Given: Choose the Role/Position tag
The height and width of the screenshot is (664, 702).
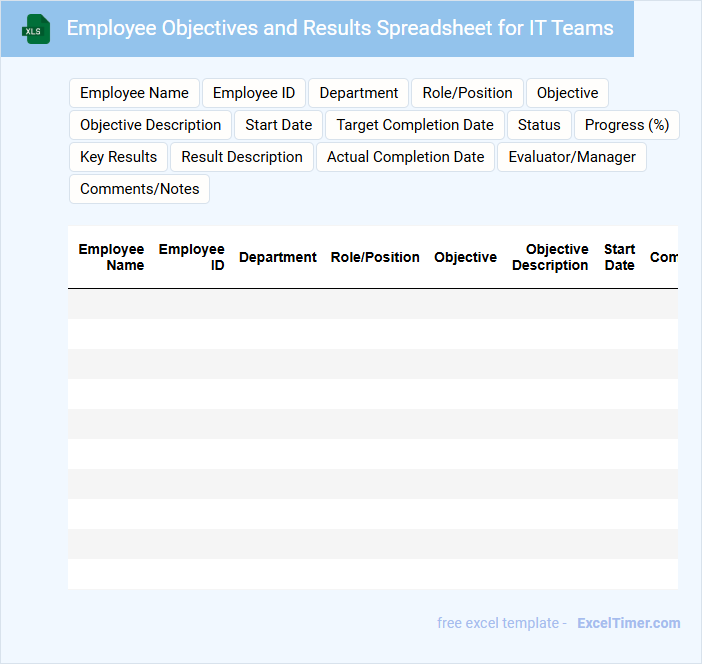Looking at the screenshot, I should tap(467, 93).
